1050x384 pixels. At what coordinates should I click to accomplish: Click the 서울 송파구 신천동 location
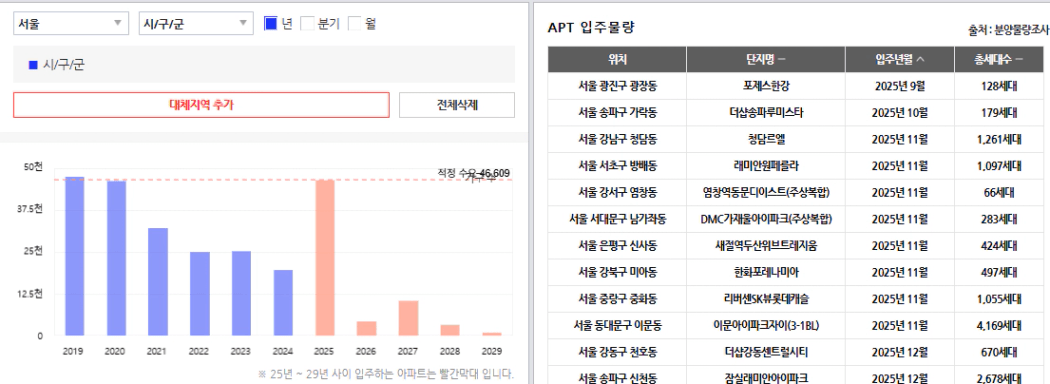617,378
